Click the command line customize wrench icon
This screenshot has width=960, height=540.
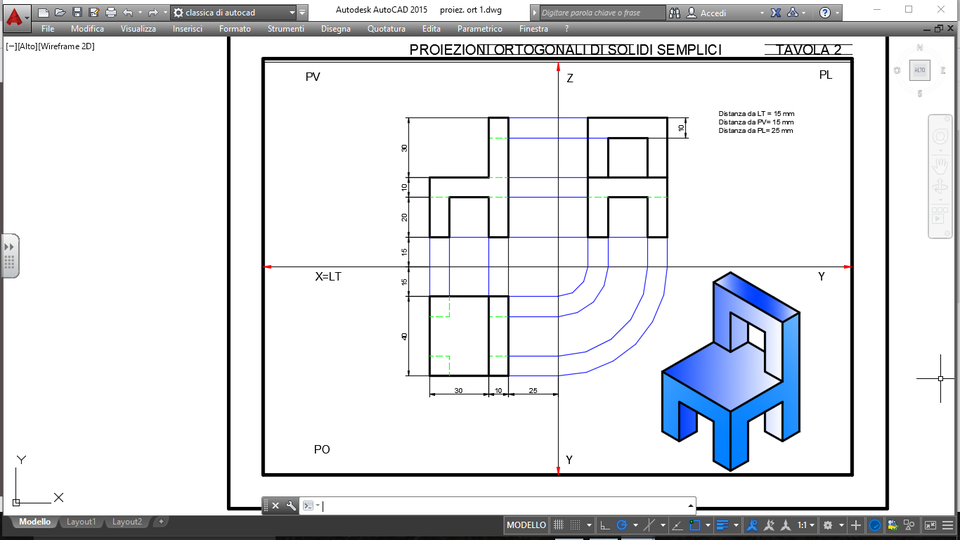tap(291, 506)
